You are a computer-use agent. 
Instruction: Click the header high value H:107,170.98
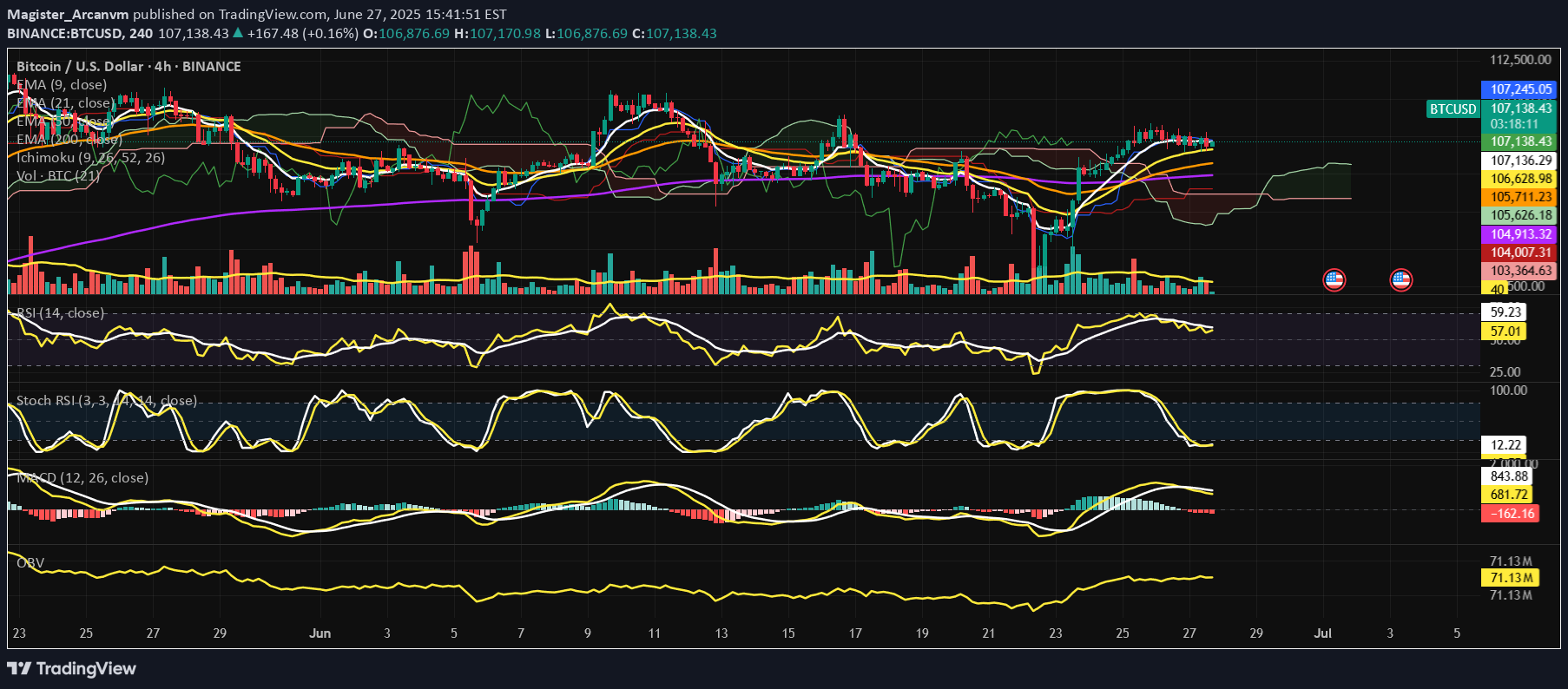[497, 33]
